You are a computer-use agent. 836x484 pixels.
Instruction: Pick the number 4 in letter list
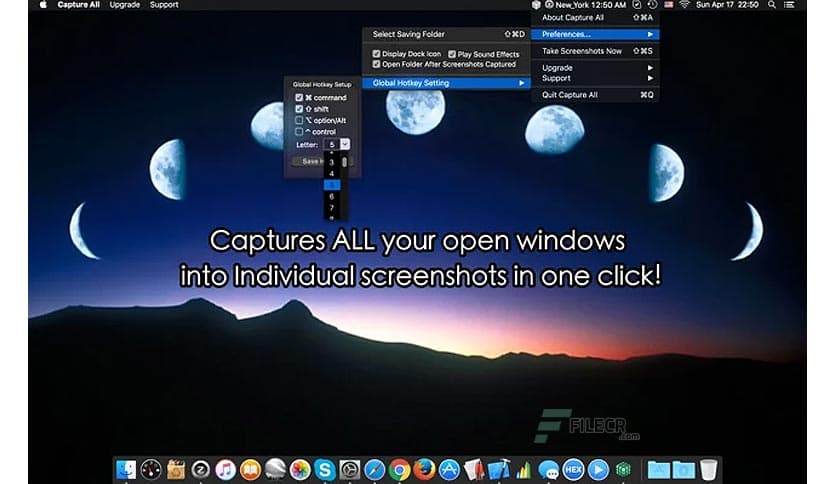332,173
